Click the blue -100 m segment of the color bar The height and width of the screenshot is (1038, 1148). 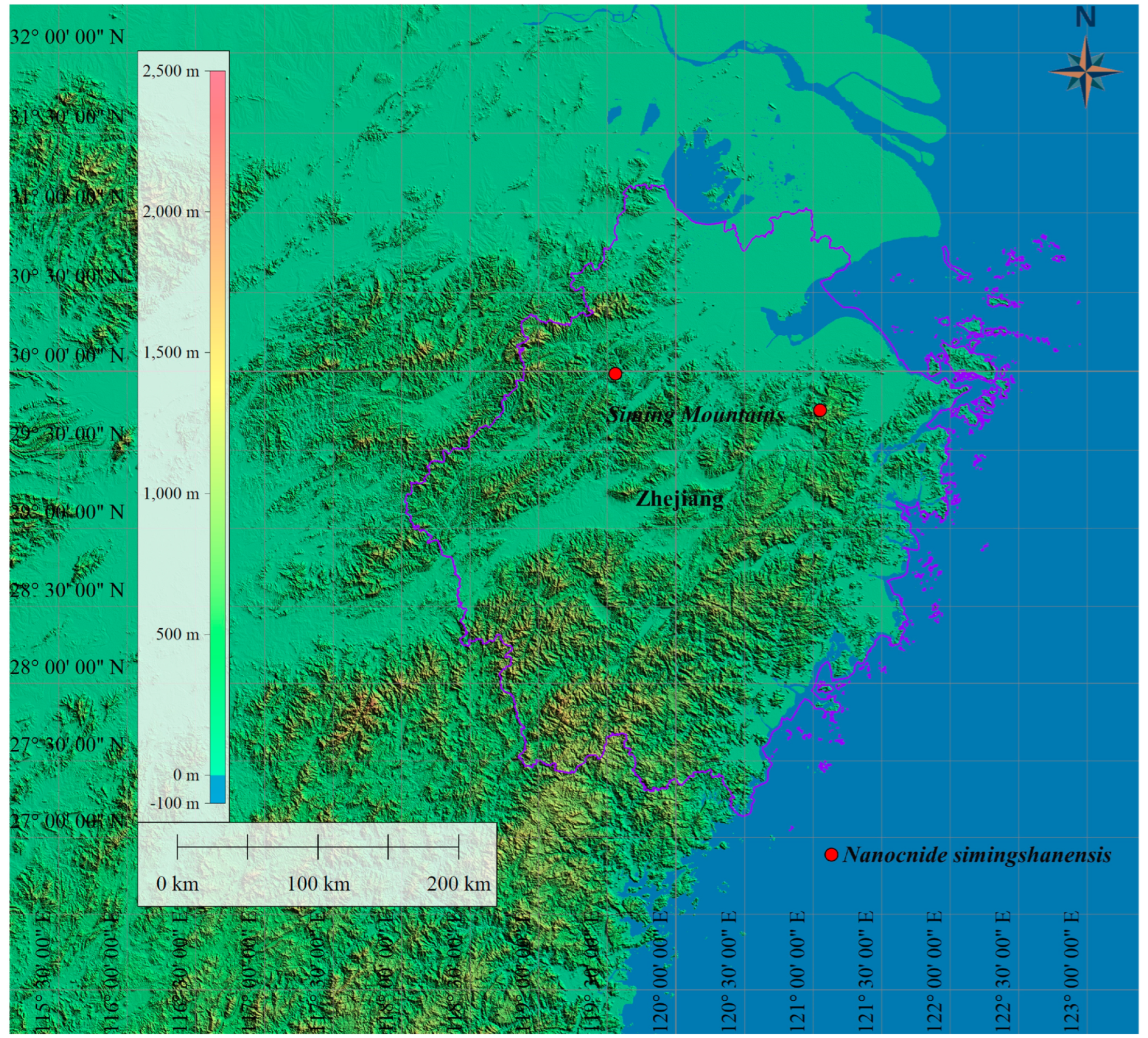click(x=216, y=789)
